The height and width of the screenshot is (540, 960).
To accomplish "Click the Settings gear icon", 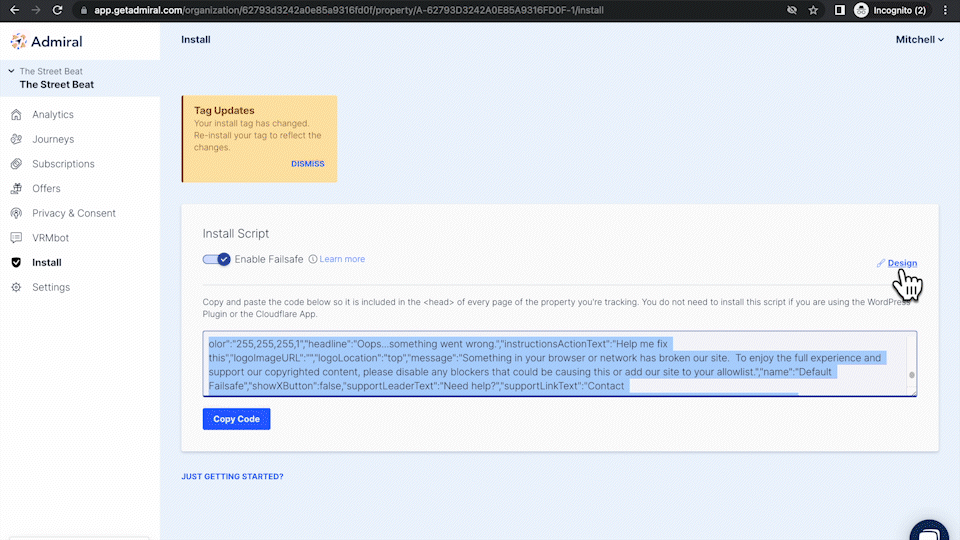I will (x=17, y=287).
